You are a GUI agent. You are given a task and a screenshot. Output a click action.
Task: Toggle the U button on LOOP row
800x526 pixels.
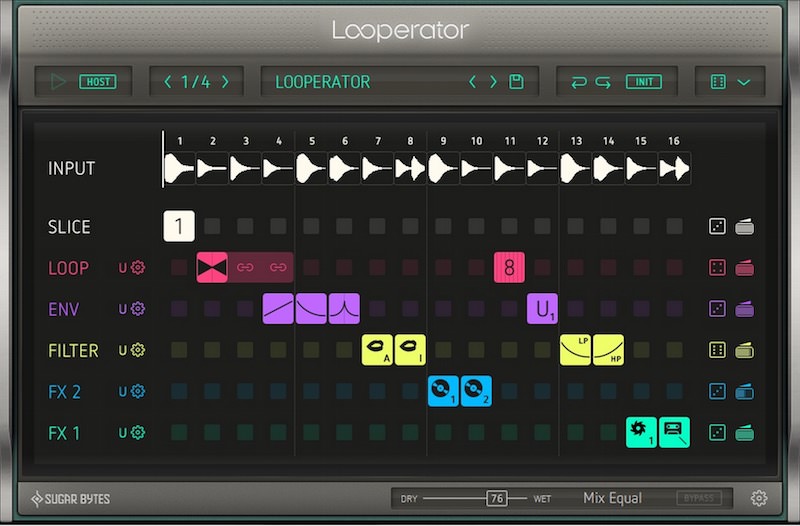[x=122, y=268]
